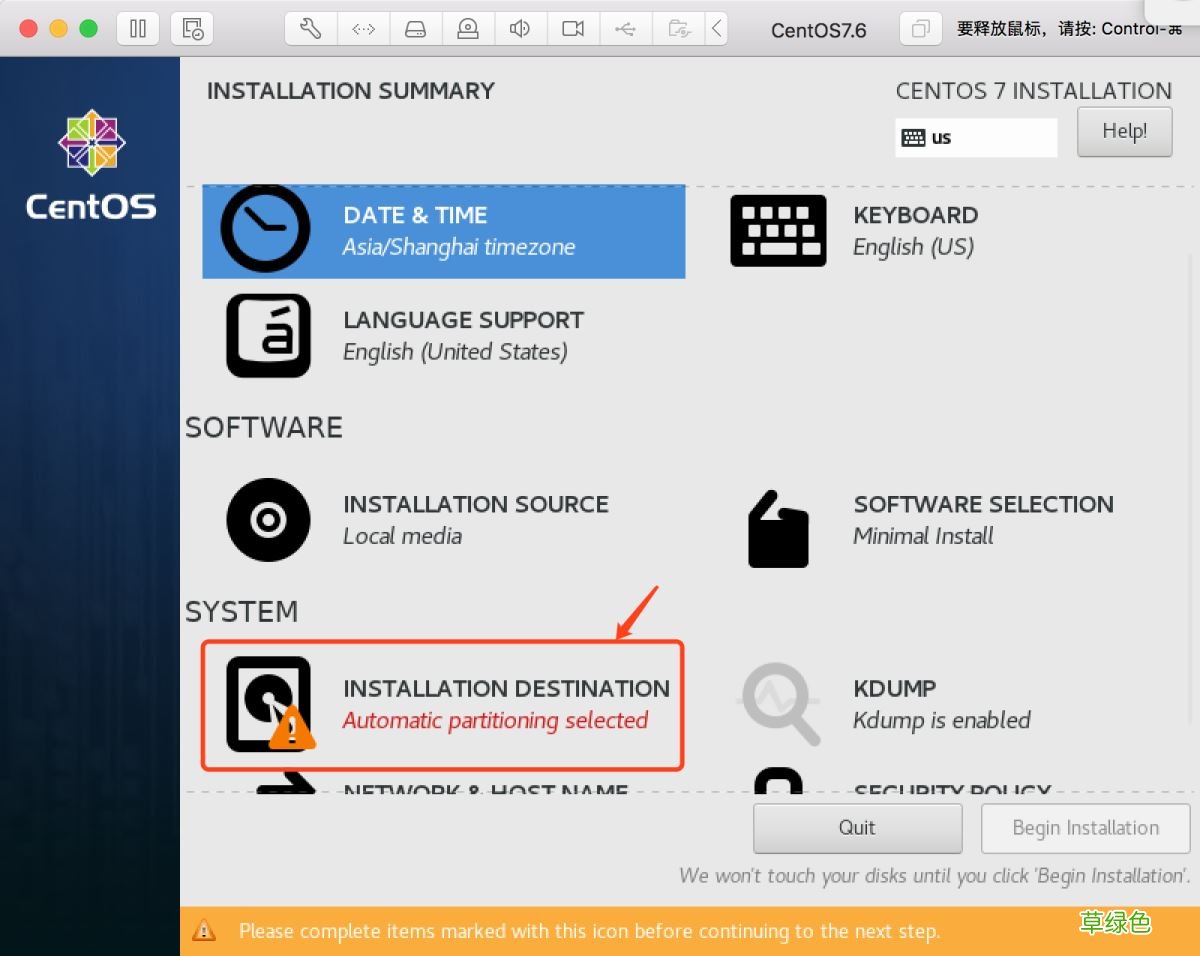
Task: Collapse the toolbar with the chevron arrow
Action: click(717, 29)
